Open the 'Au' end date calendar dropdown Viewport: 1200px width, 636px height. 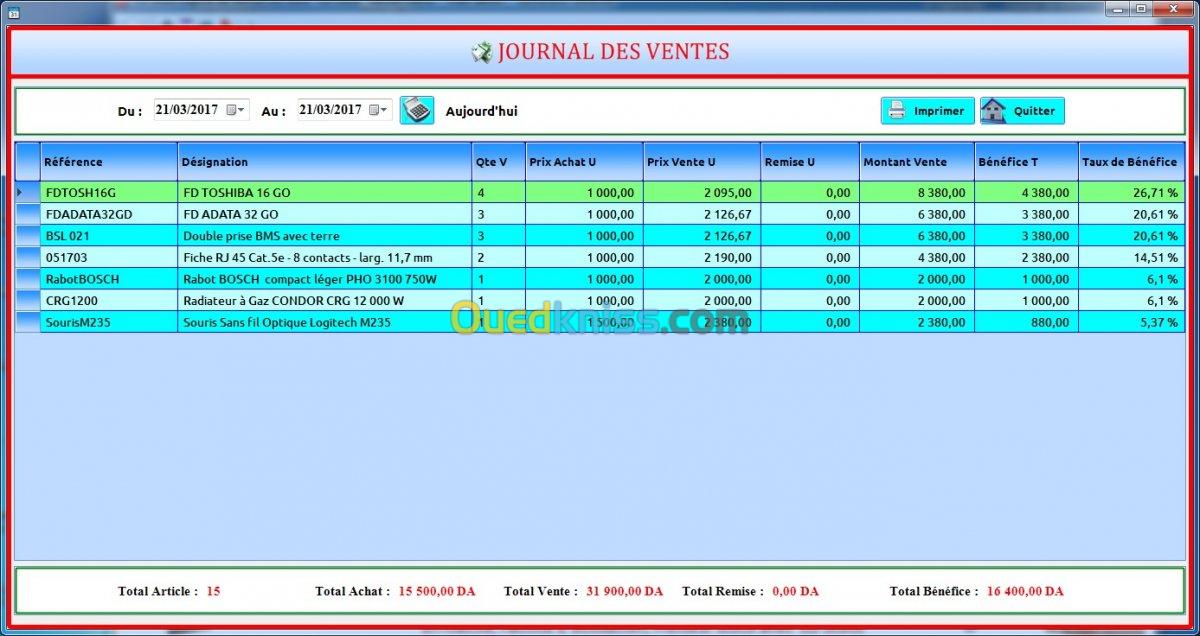[380, 110]
